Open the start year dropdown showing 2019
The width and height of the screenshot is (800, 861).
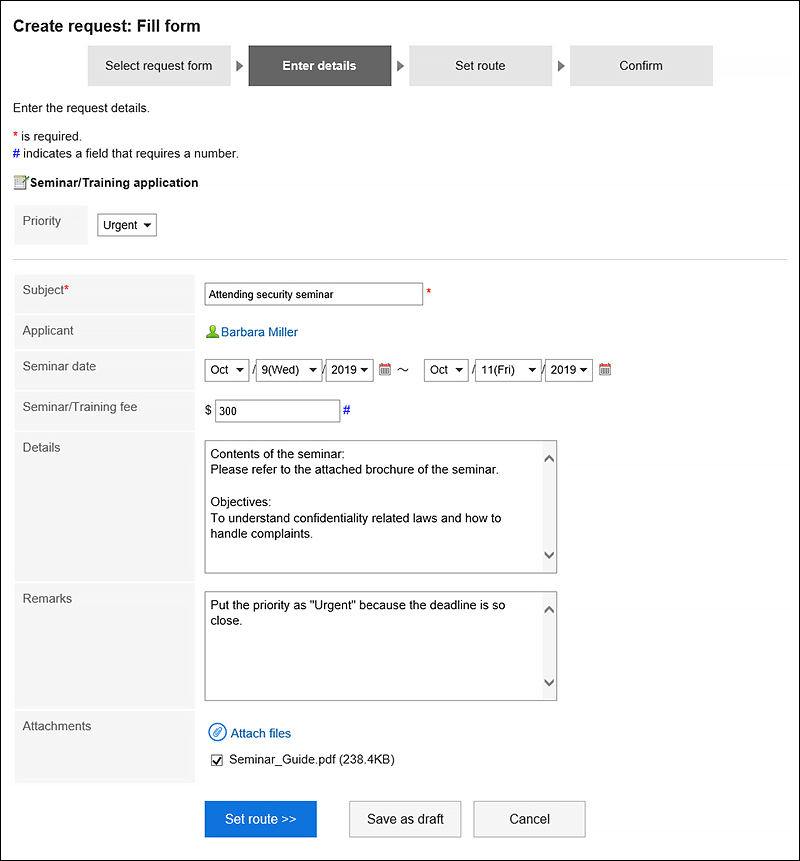pyautogui.click(x=350, y=370)
